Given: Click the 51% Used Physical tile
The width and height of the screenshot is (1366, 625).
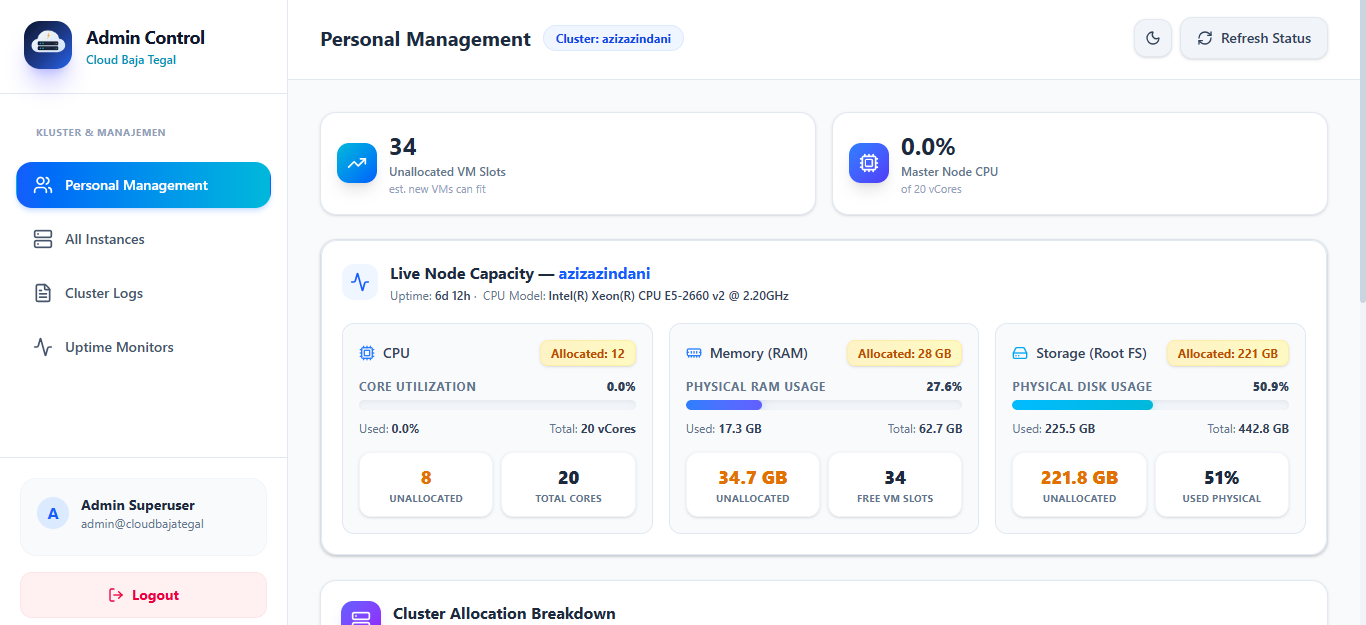Looking at the screenshot, I should [x=1222, y=485].
